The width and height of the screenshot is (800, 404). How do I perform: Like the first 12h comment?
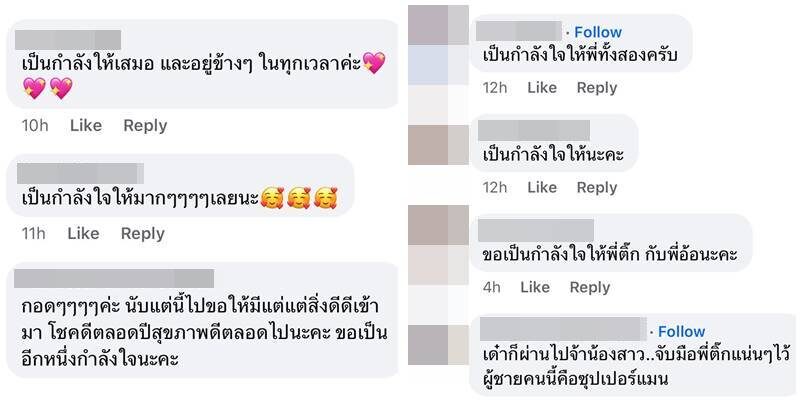click(542, 88)
